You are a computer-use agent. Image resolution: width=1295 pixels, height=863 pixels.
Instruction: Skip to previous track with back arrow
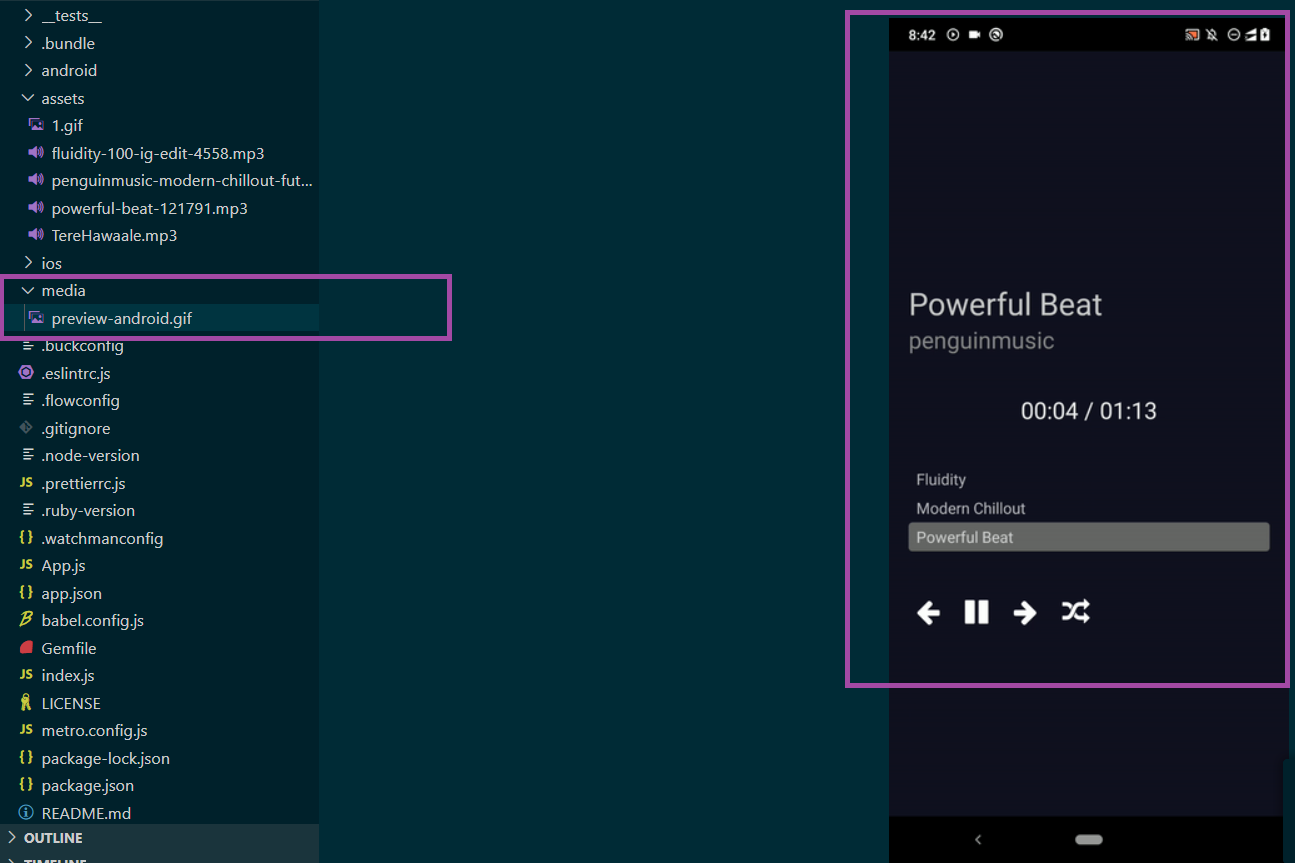pos(928,612)
